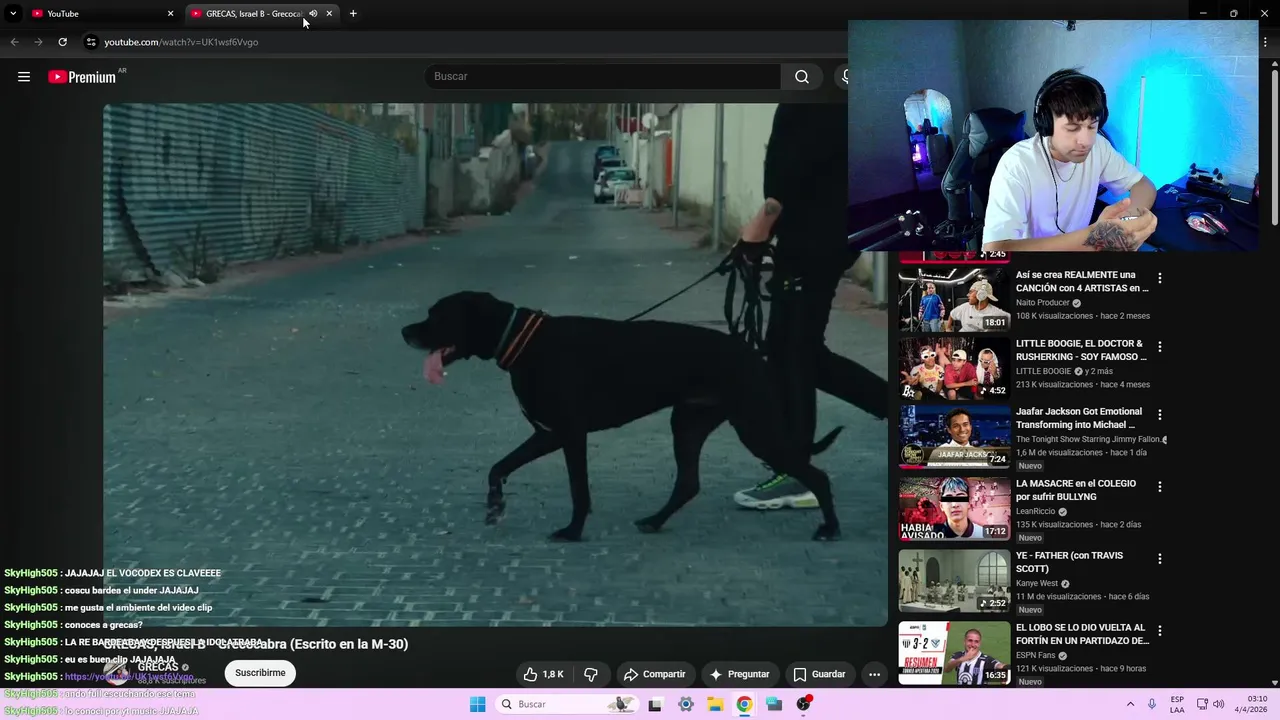Switch to Chrome in the taskbar

point(744,704)
